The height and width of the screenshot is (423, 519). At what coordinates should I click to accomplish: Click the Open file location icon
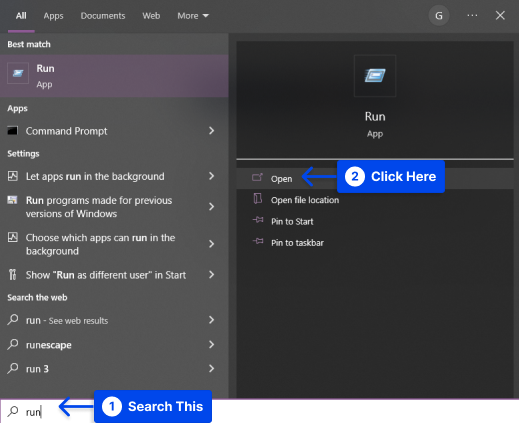click(x=258, y=199)
